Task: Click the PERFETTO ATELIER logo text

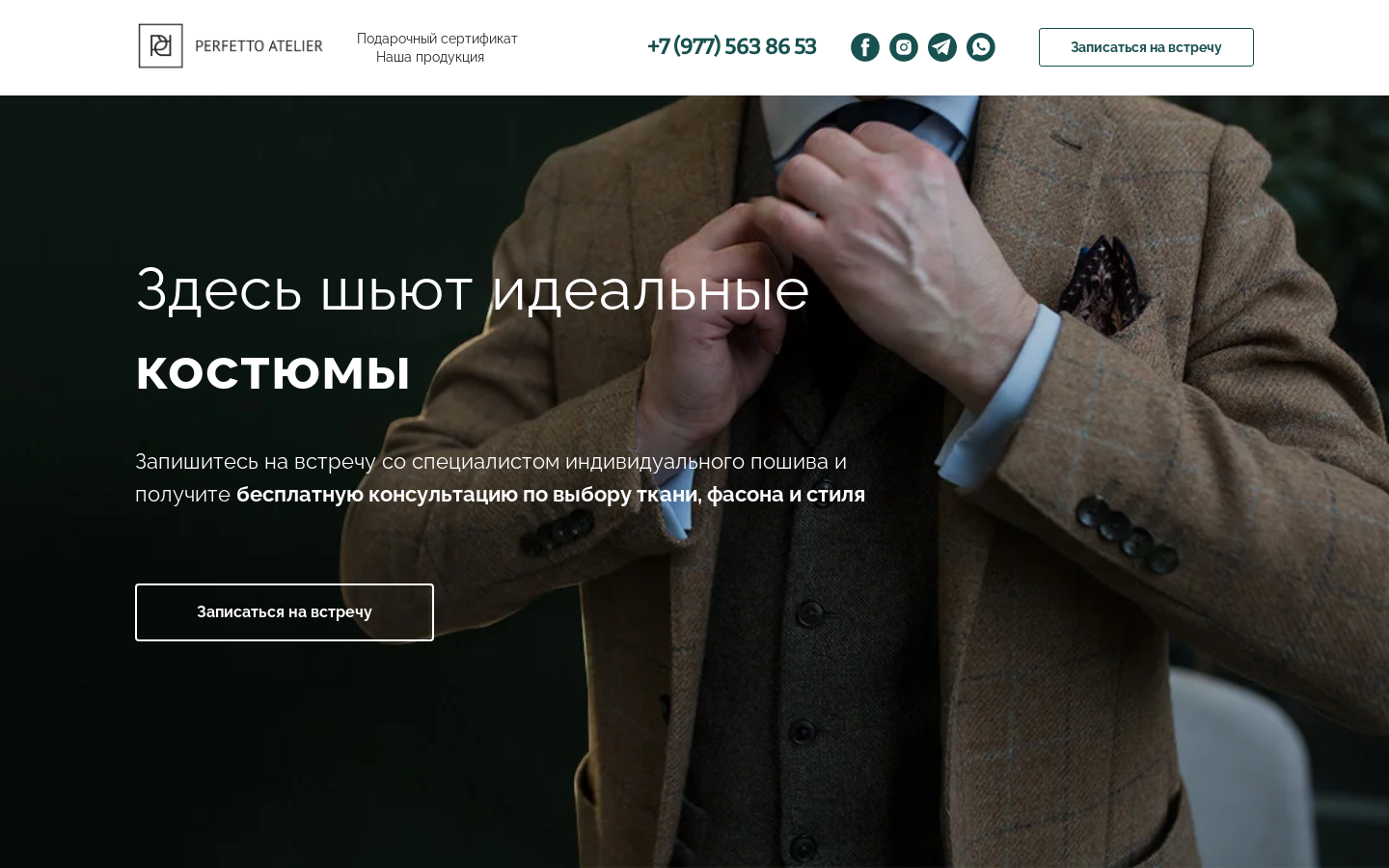Action: 259,46
